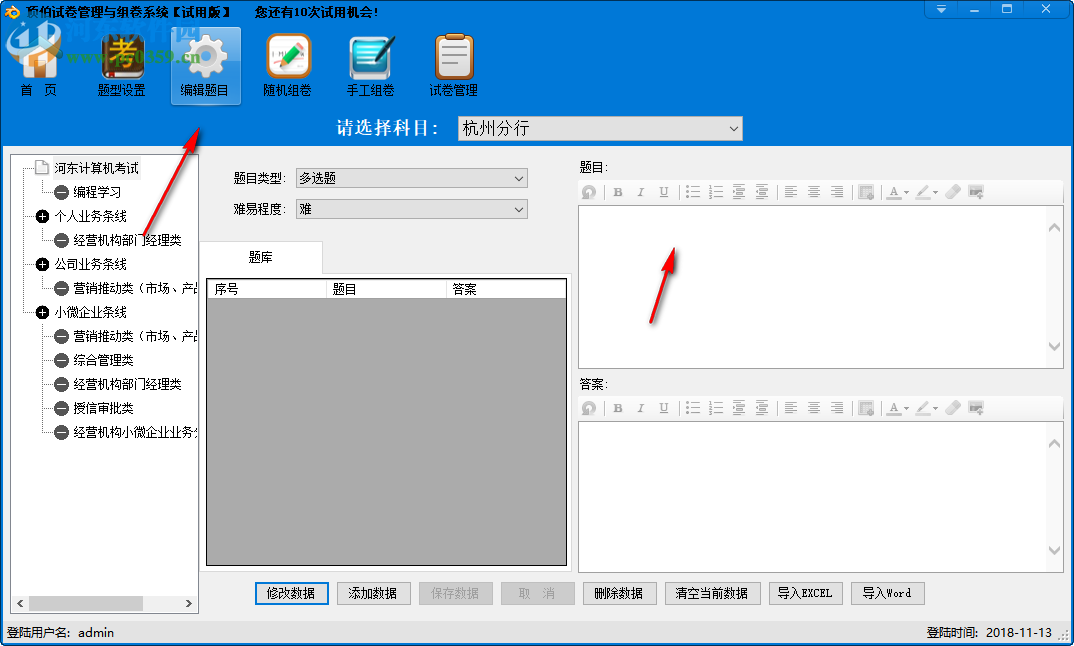This screenshot has width=1074, height=646.
Task: Switch to the 题库 tab
Action: tap(261, 257)
